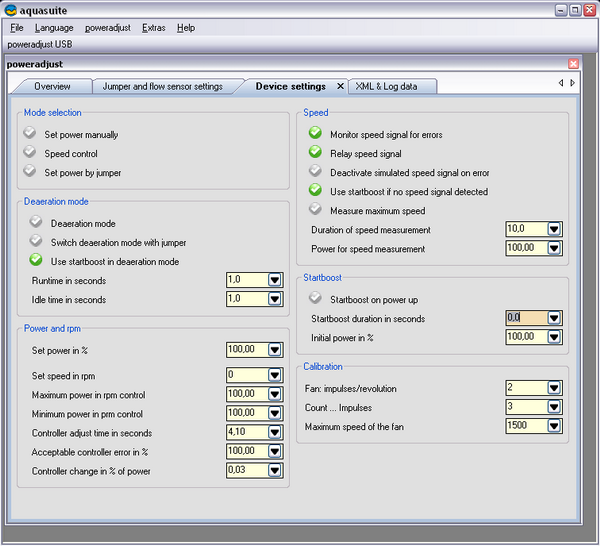Toggle the Deaeration mode option
Screen dimensions: 600x546
tap(36, 222)
